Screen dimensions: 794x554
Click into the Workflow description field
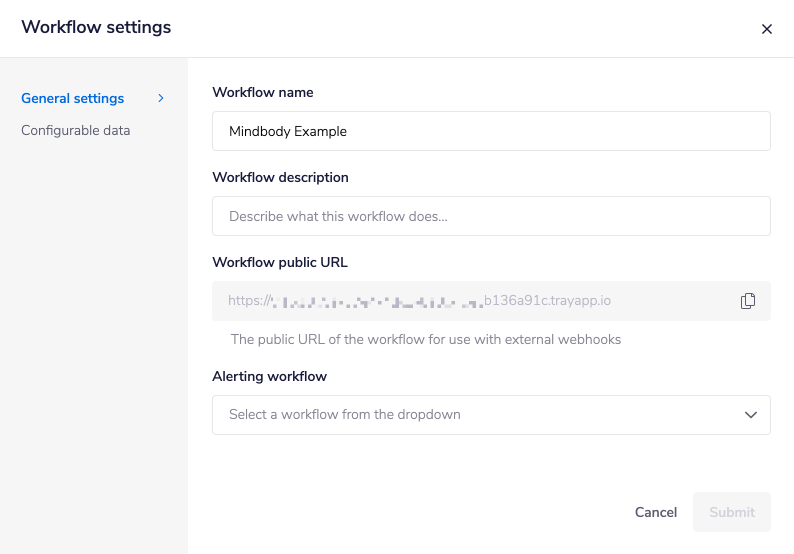pyautogui.click(x=491, y=216)
